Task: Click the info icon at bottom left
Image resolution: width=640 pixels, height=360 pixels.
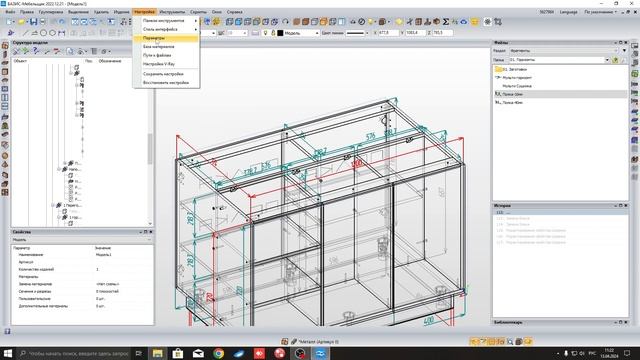Action: (7, 331)
